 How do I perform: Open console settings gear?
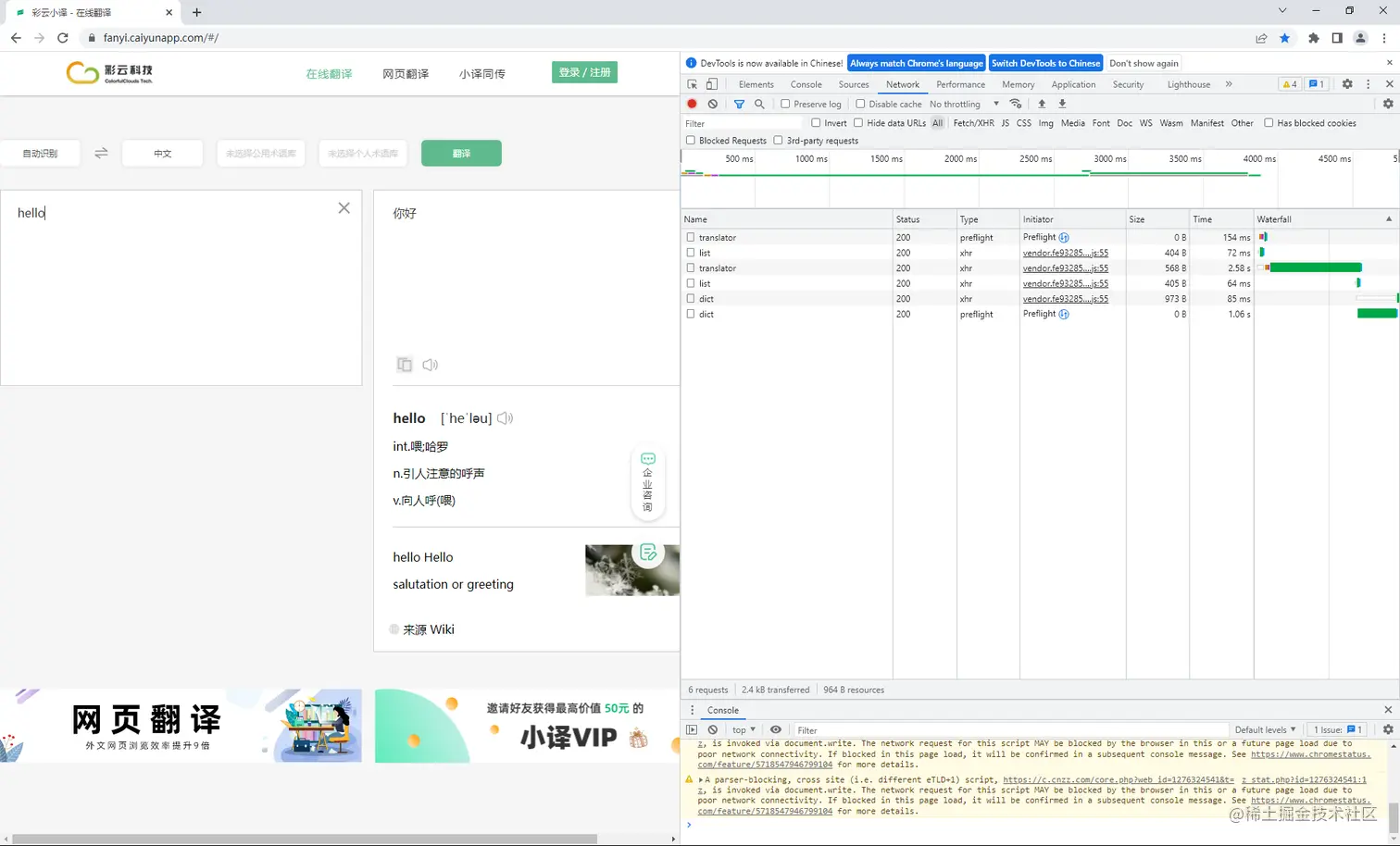pyautogui.click(x=1388, y=729)
